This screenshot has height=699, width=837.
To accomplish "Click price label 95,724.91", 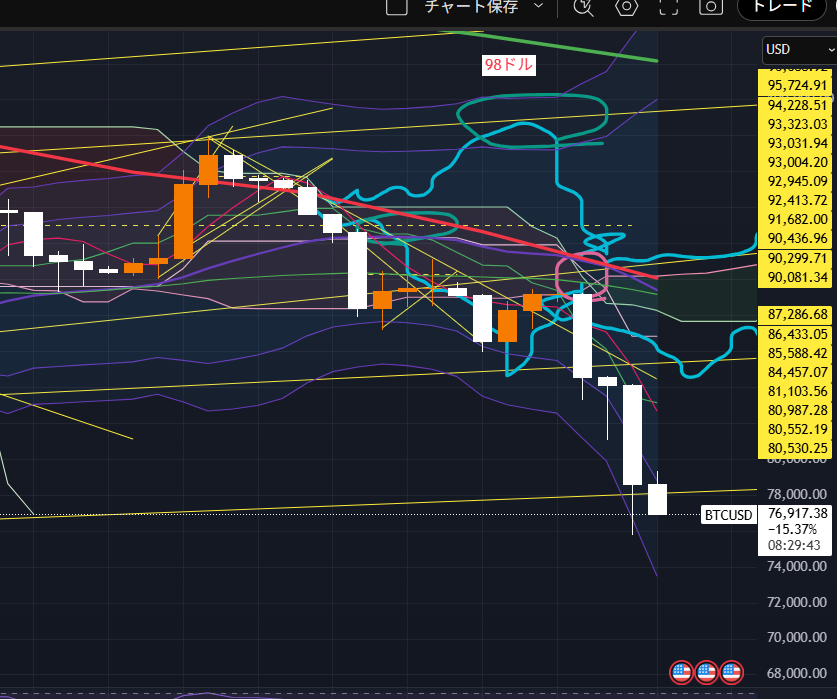I will 796,85.
